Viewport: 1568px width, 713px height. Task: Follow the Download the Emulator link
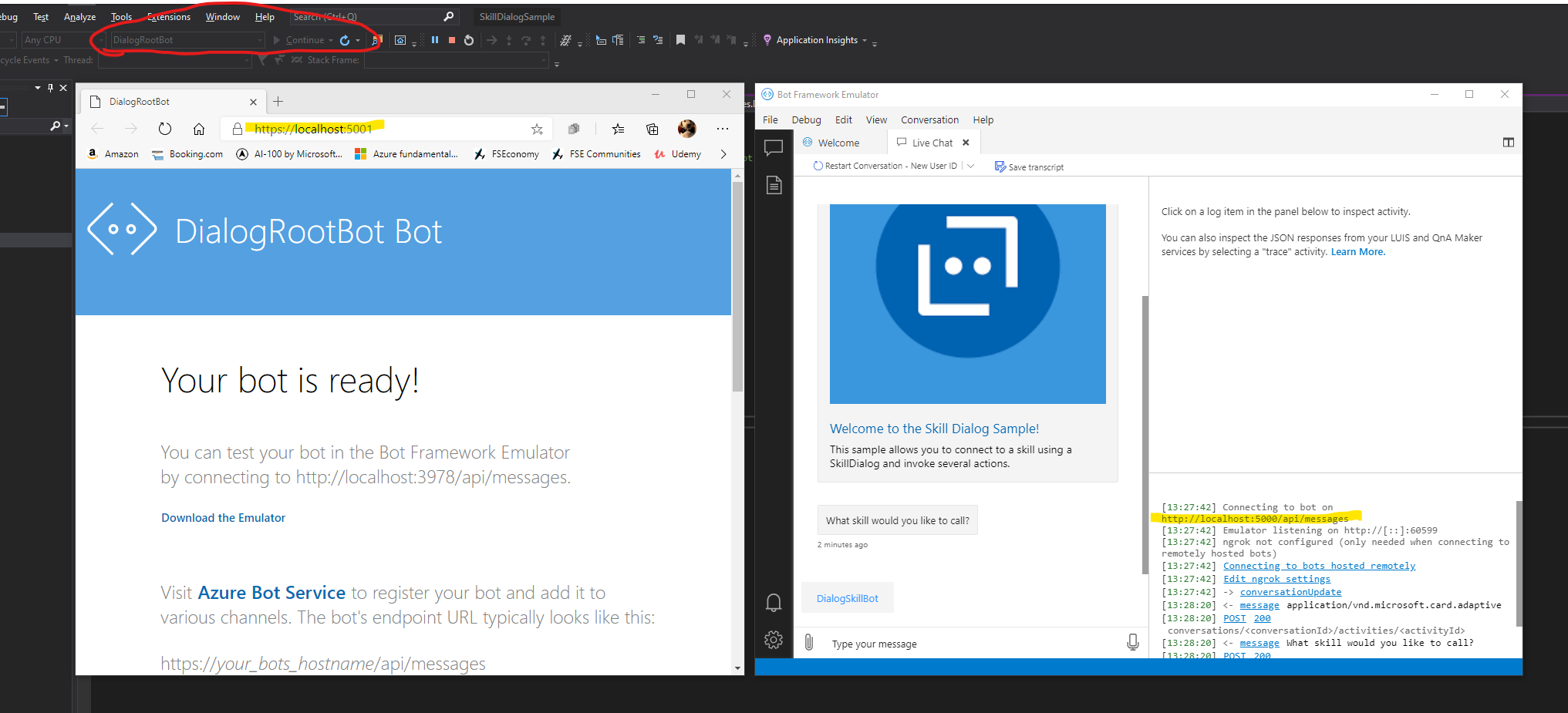(x=223, y=518)
